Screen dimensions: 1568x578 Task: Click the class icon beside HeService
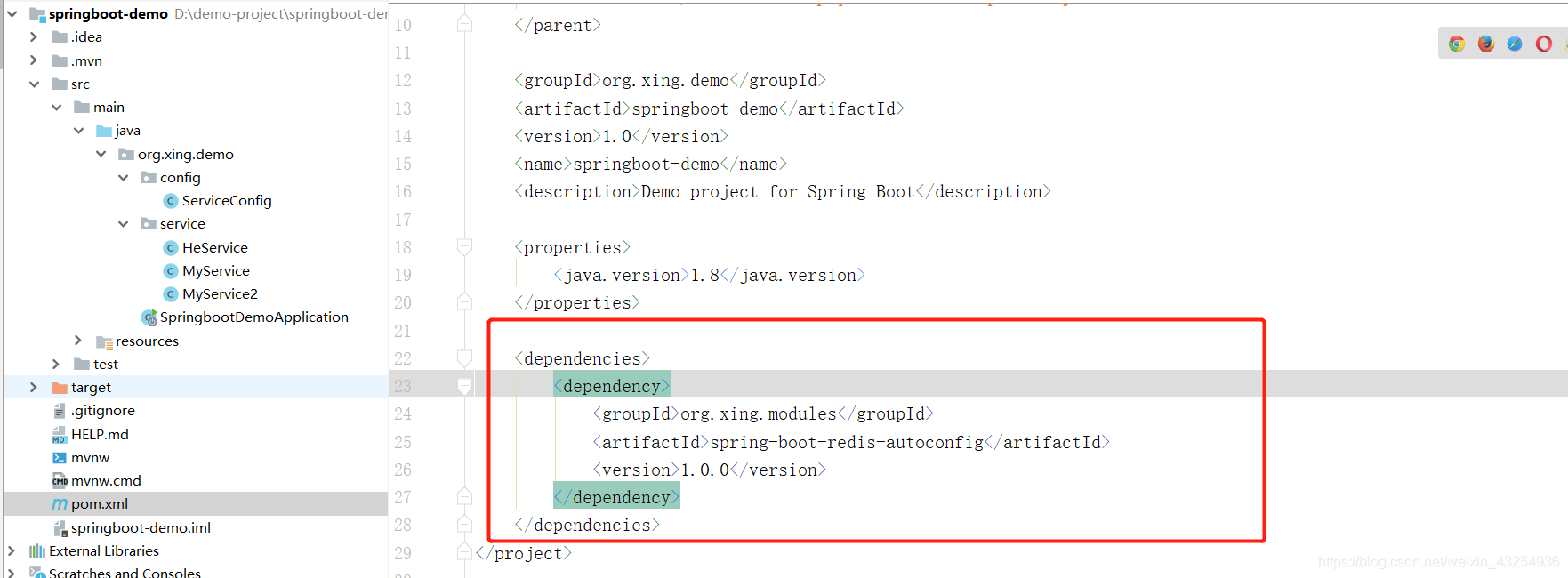coord(170,247)
